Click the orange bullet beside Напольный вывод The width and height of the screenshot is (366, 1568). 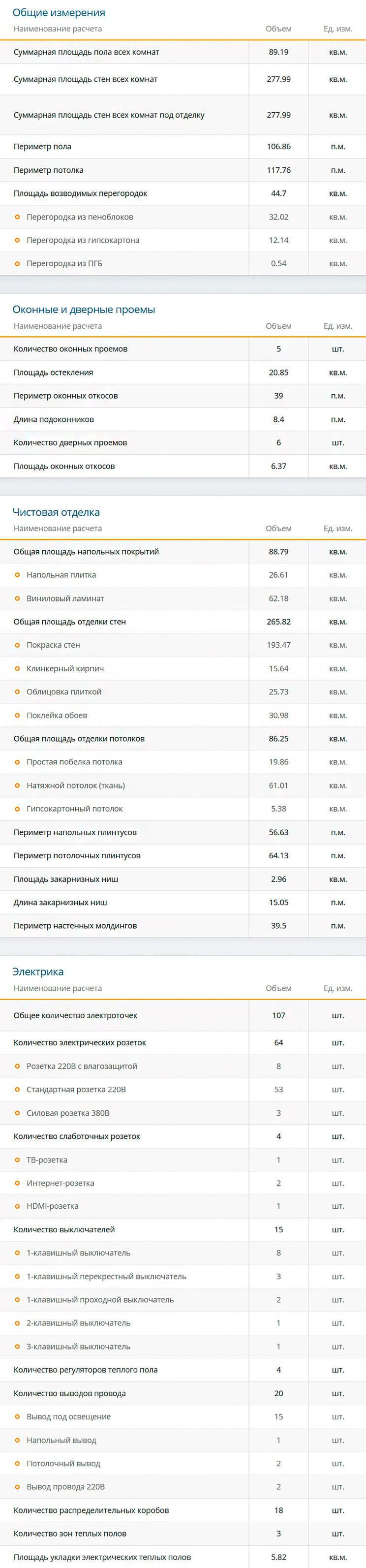[17, 1441]
